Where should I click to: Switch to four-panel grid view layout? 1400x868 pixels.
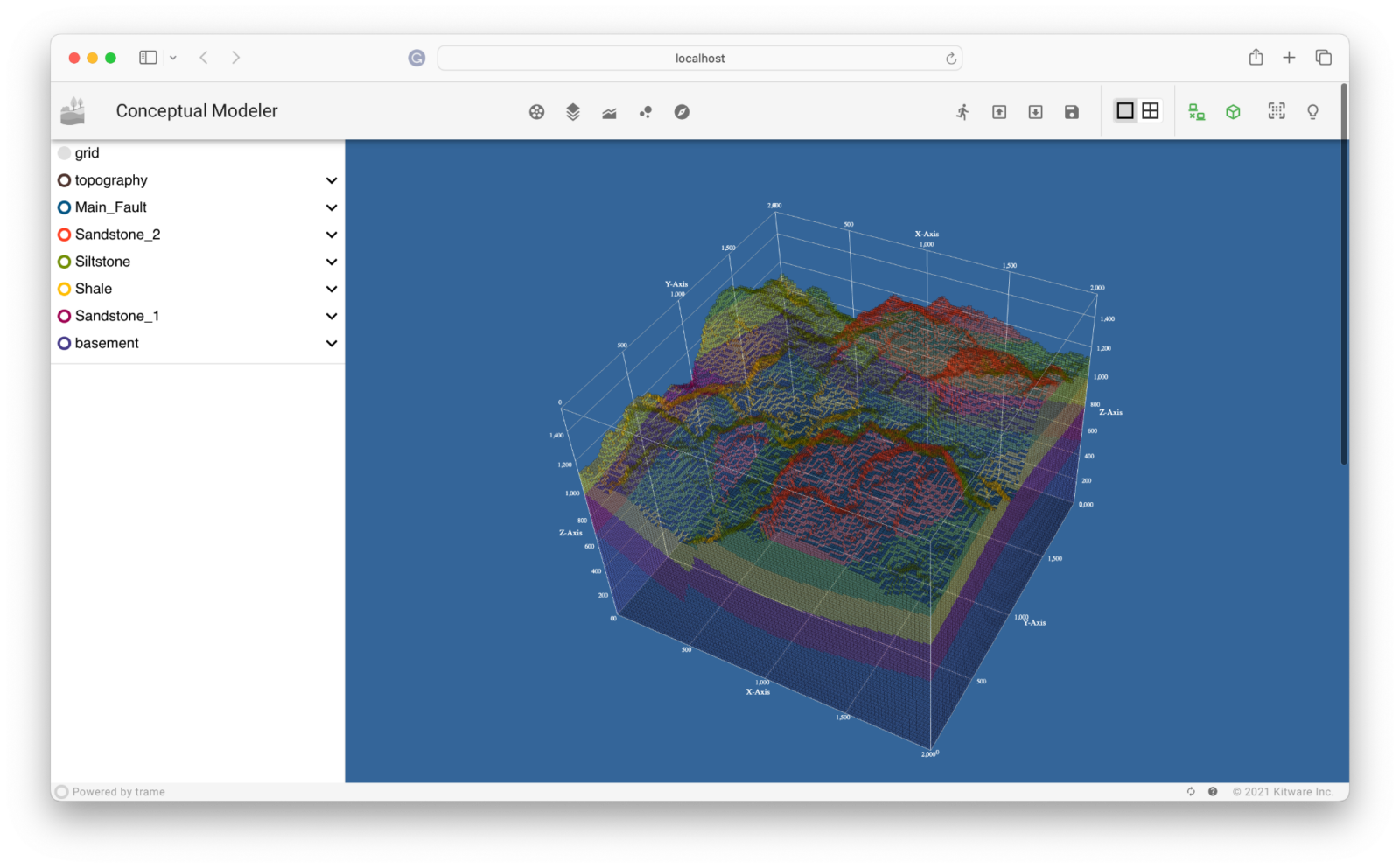[1151, 111]
